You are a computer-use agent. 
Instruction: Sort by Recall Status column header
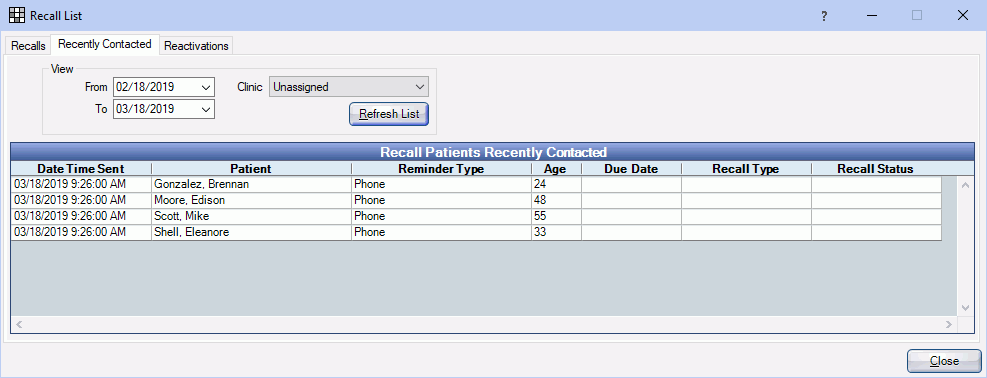[876, 169]
